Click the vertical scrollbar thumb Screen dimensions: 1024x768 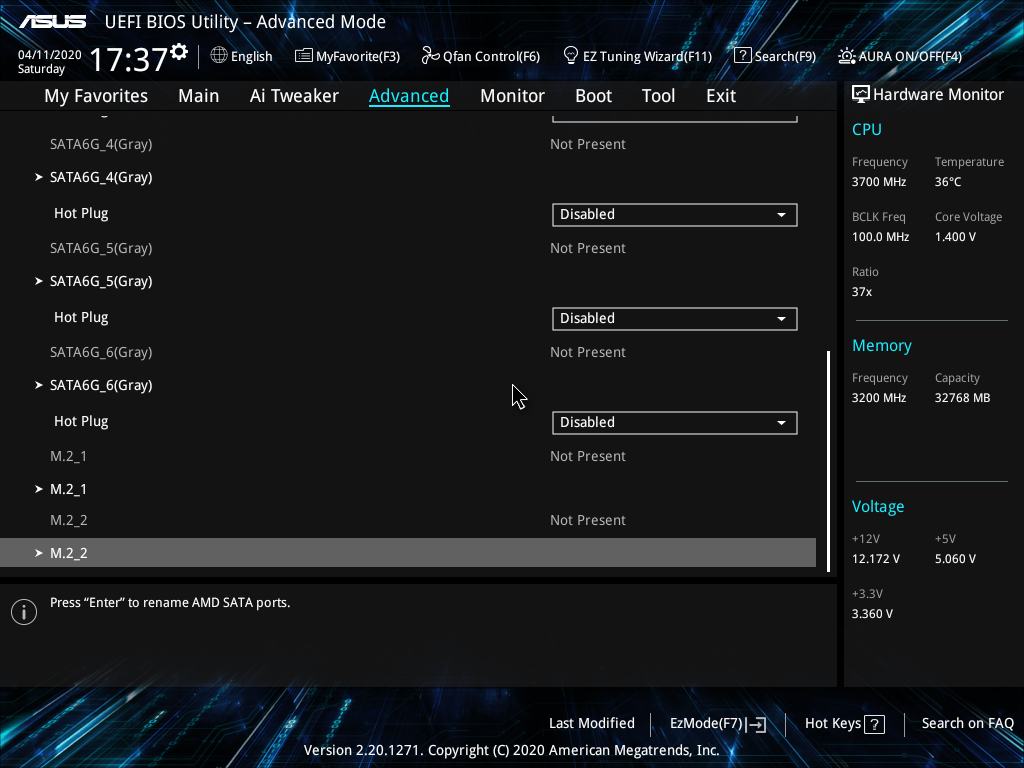[x=828, y=461]
